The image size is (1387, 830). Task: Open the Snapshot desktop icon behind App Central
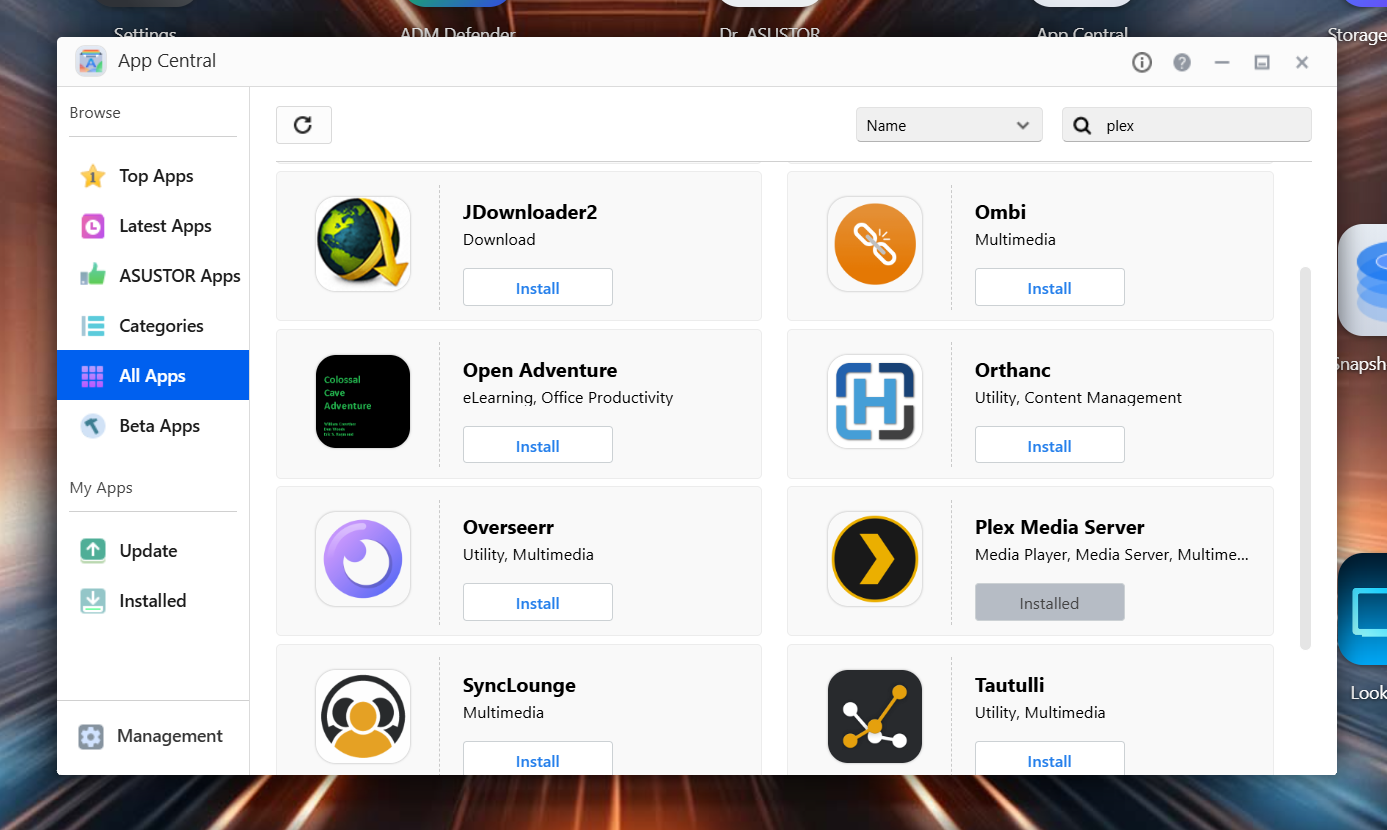click(x=1363, y=280)
